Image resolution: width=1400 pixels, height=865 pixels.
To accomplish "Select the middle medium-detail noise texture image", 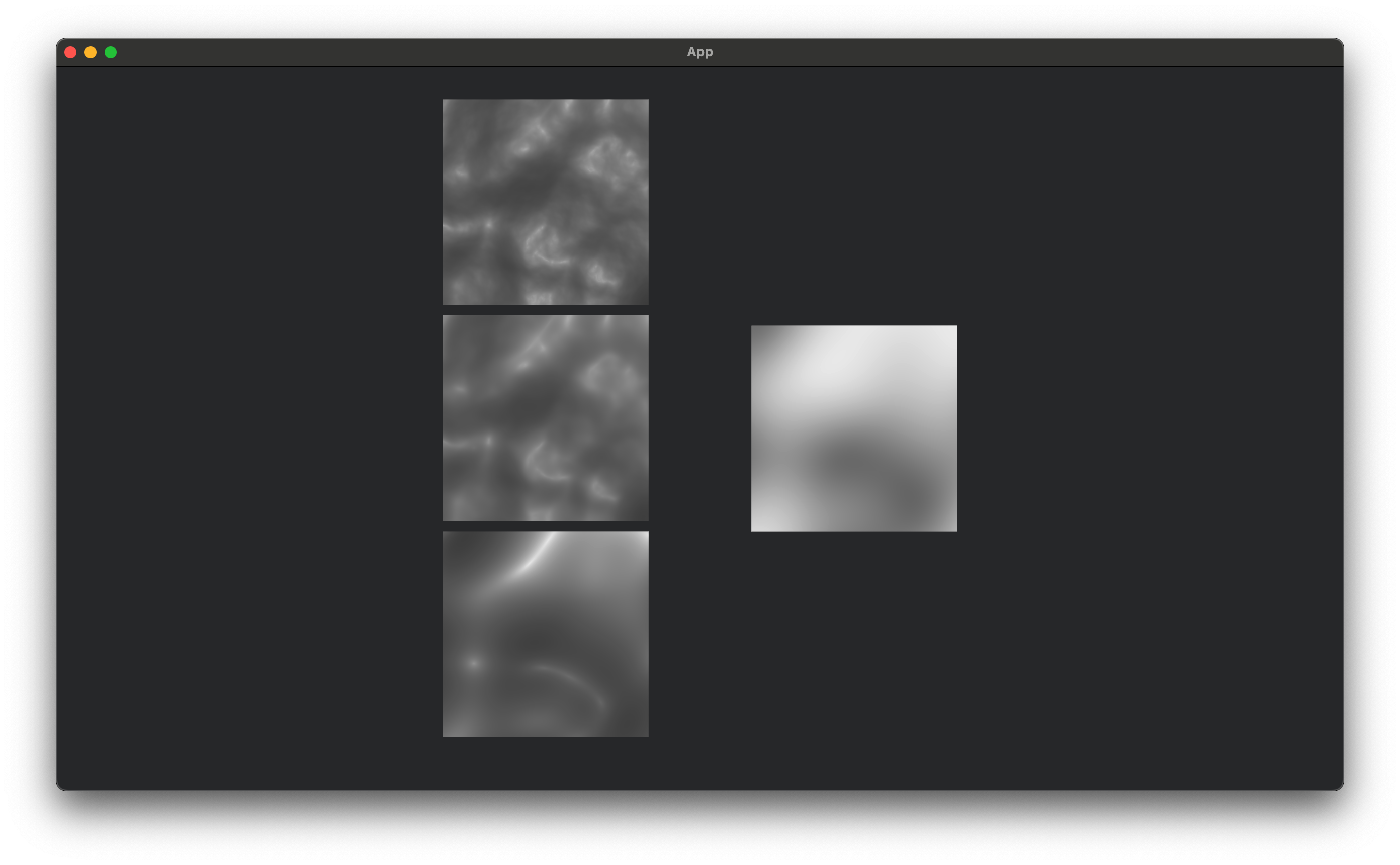I will click(545, 417).
